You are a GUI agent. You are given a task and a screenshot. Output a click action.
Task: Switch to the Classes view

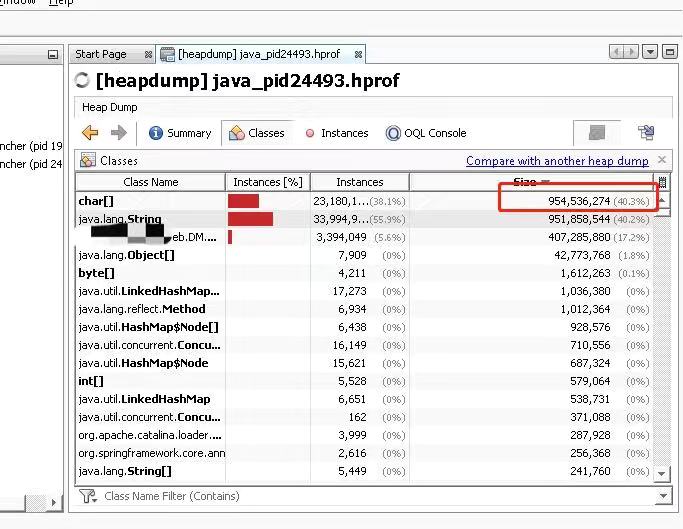coord(257,133)
